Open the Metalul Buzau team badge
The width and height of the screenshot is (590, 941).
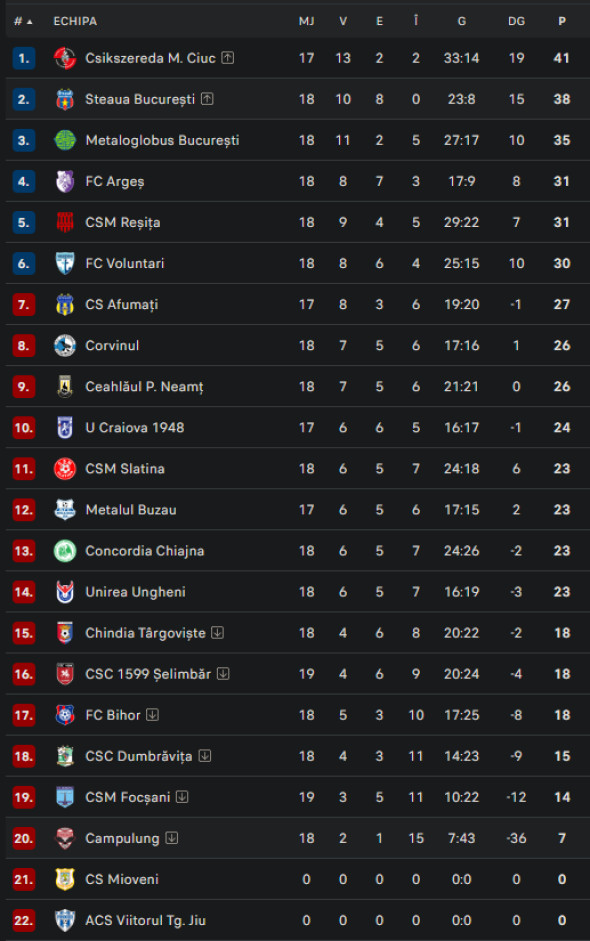pos(64,509)
